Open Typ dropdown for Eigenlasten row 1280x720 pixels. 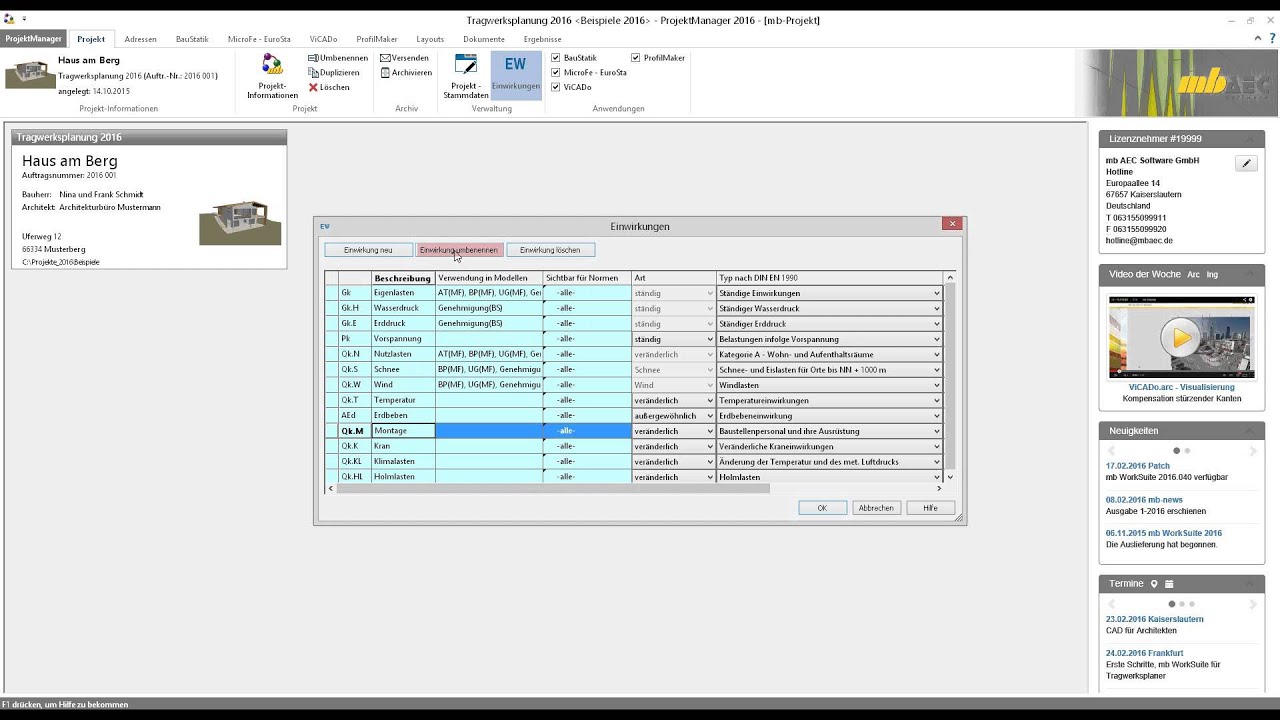[x=937, y=294]
